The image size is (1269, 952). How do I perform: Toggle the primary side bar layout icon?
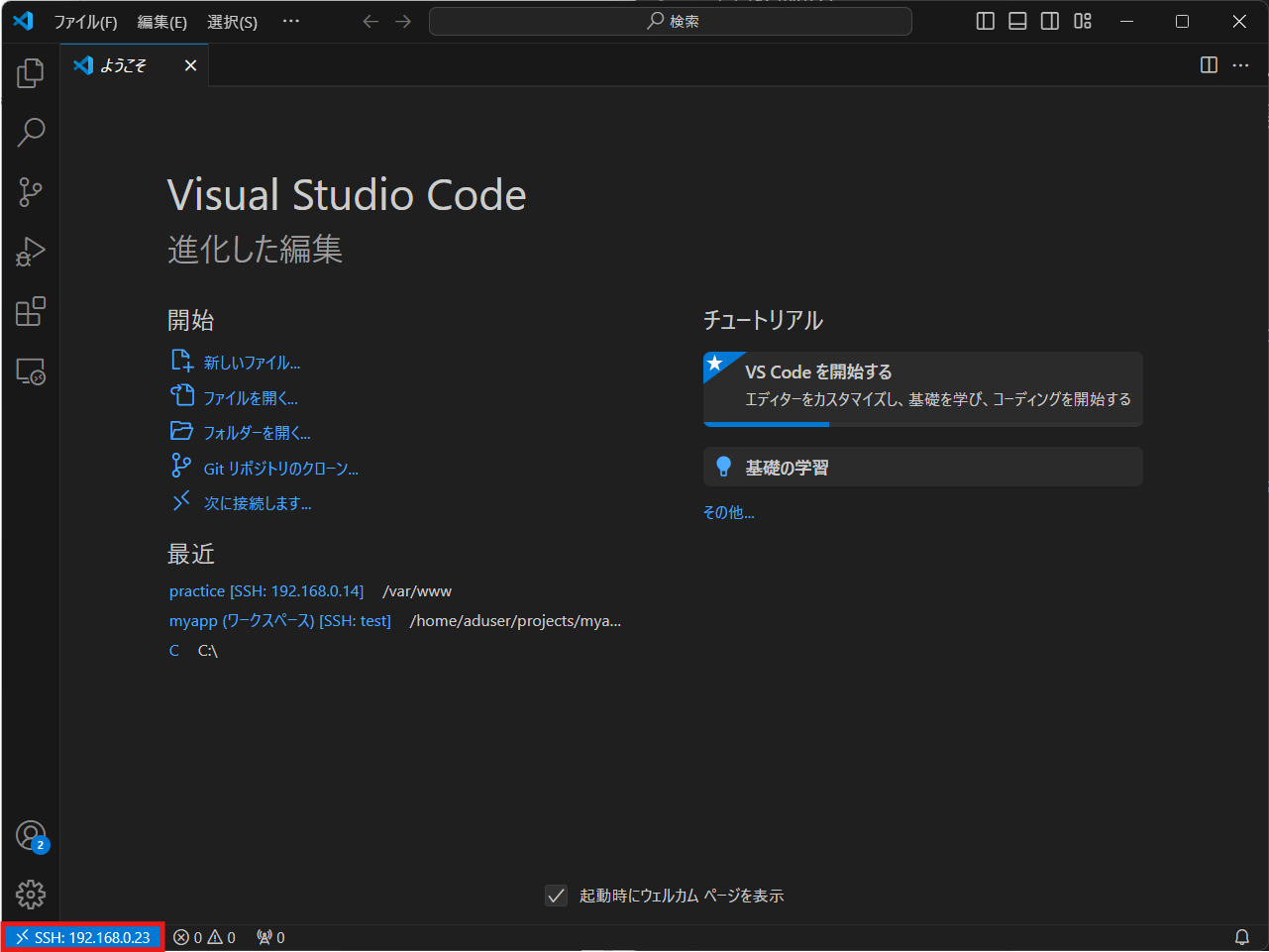coord(985,21)
